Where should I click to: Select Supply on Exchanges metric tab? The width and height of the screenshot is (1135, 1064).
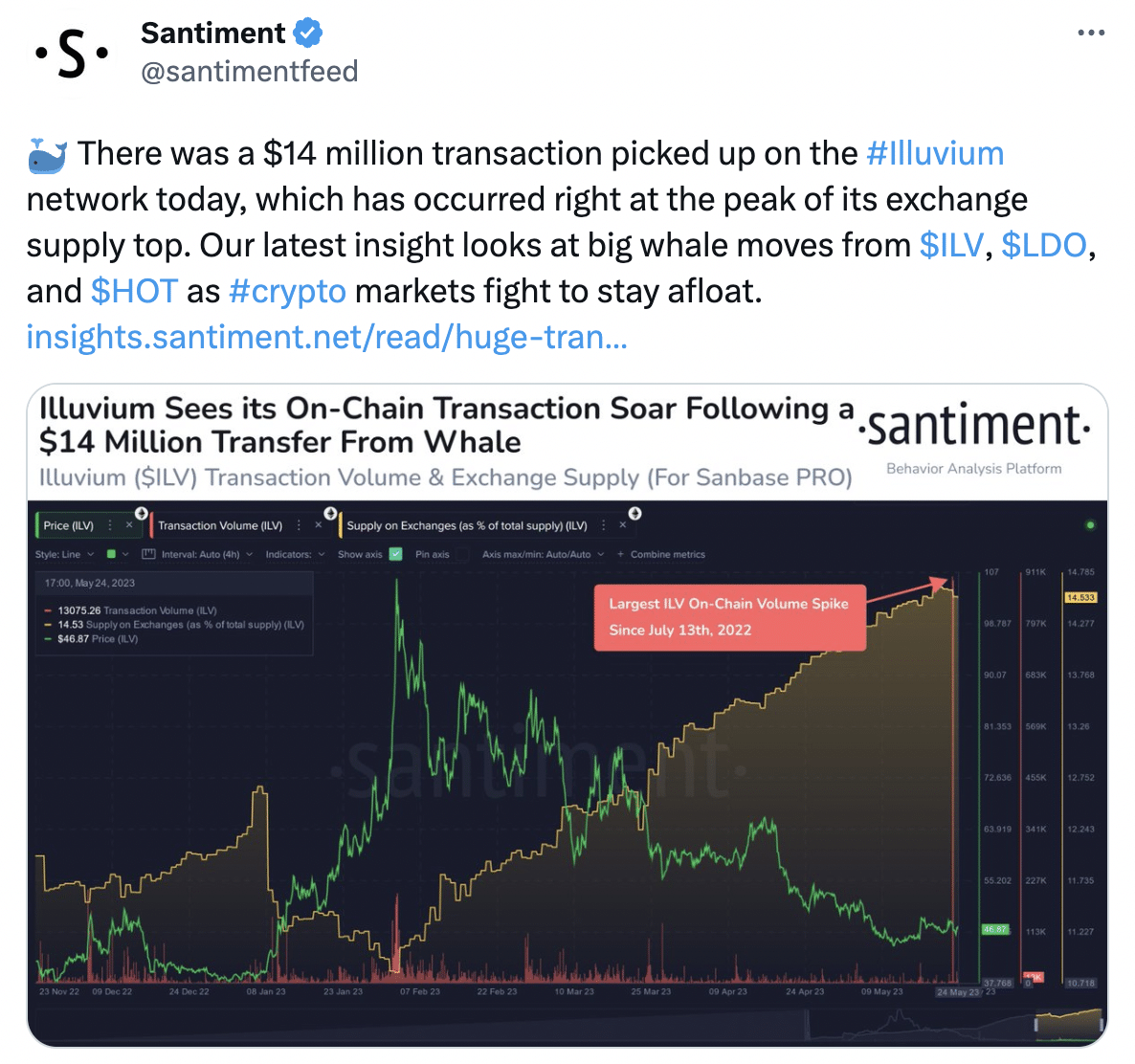(x=467, y=525)
